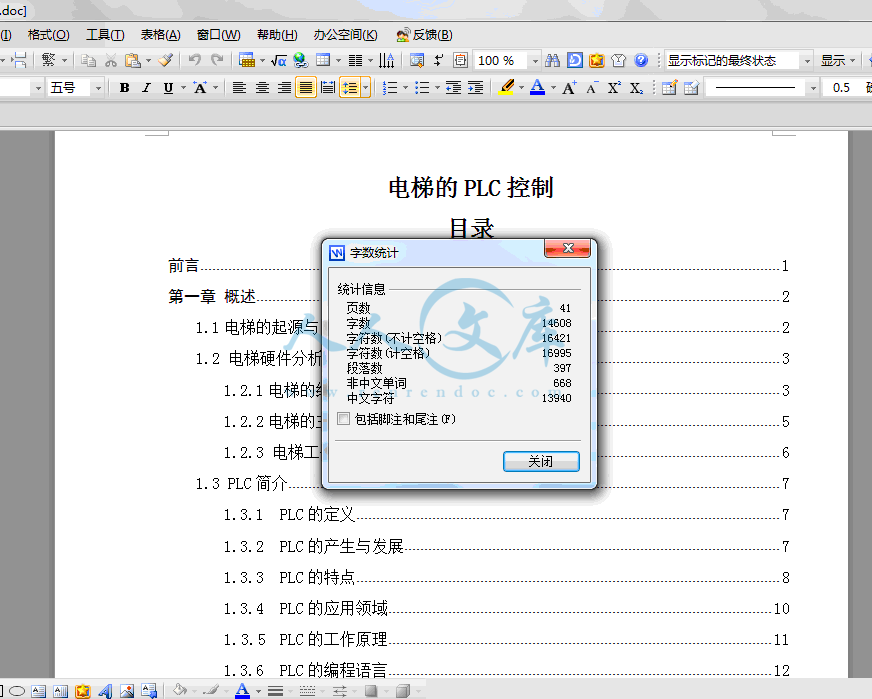Expand the highlight color dropdown arrow
Screen dimensions: 872x699
click(x=521, y=87)
